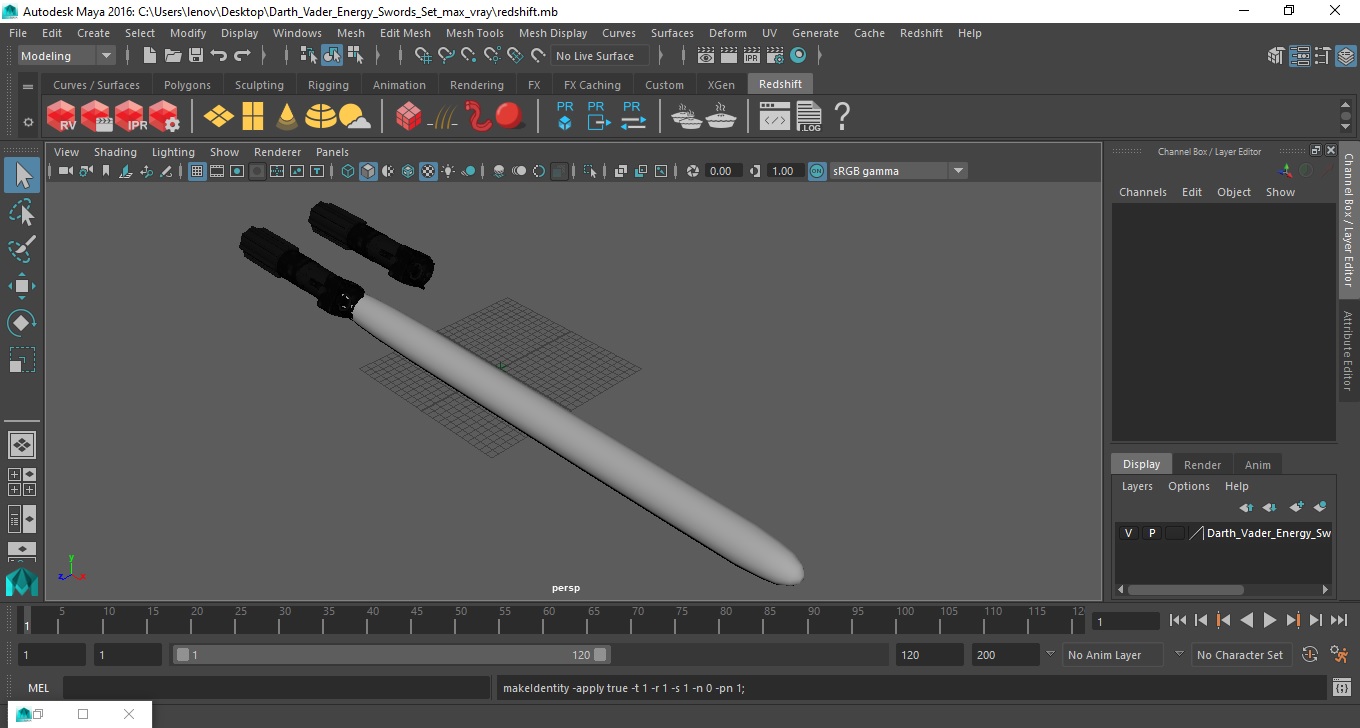Select the Darth_Vader_Energy_Sw layer
Viewport: 1360px width, 728px height.
1268,533
